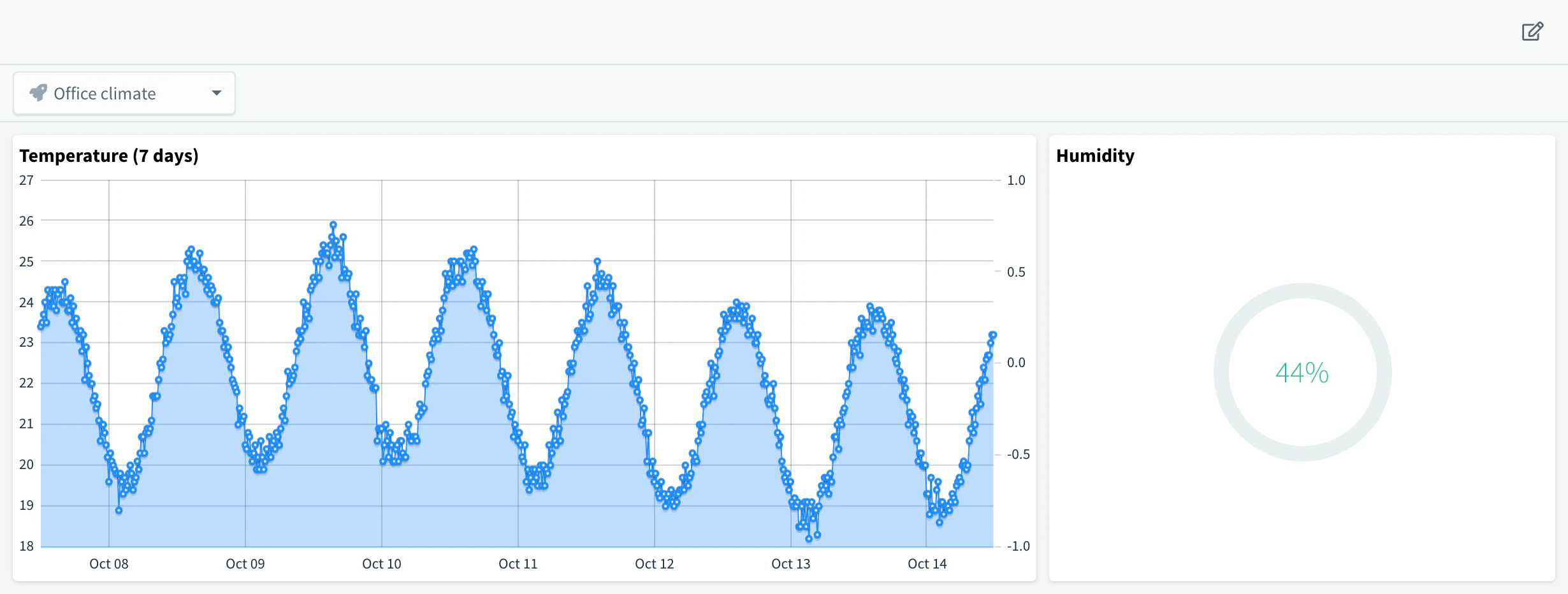Click the Humidity widget title
The image size is (1568, 594).
(x=1095, y=156)
